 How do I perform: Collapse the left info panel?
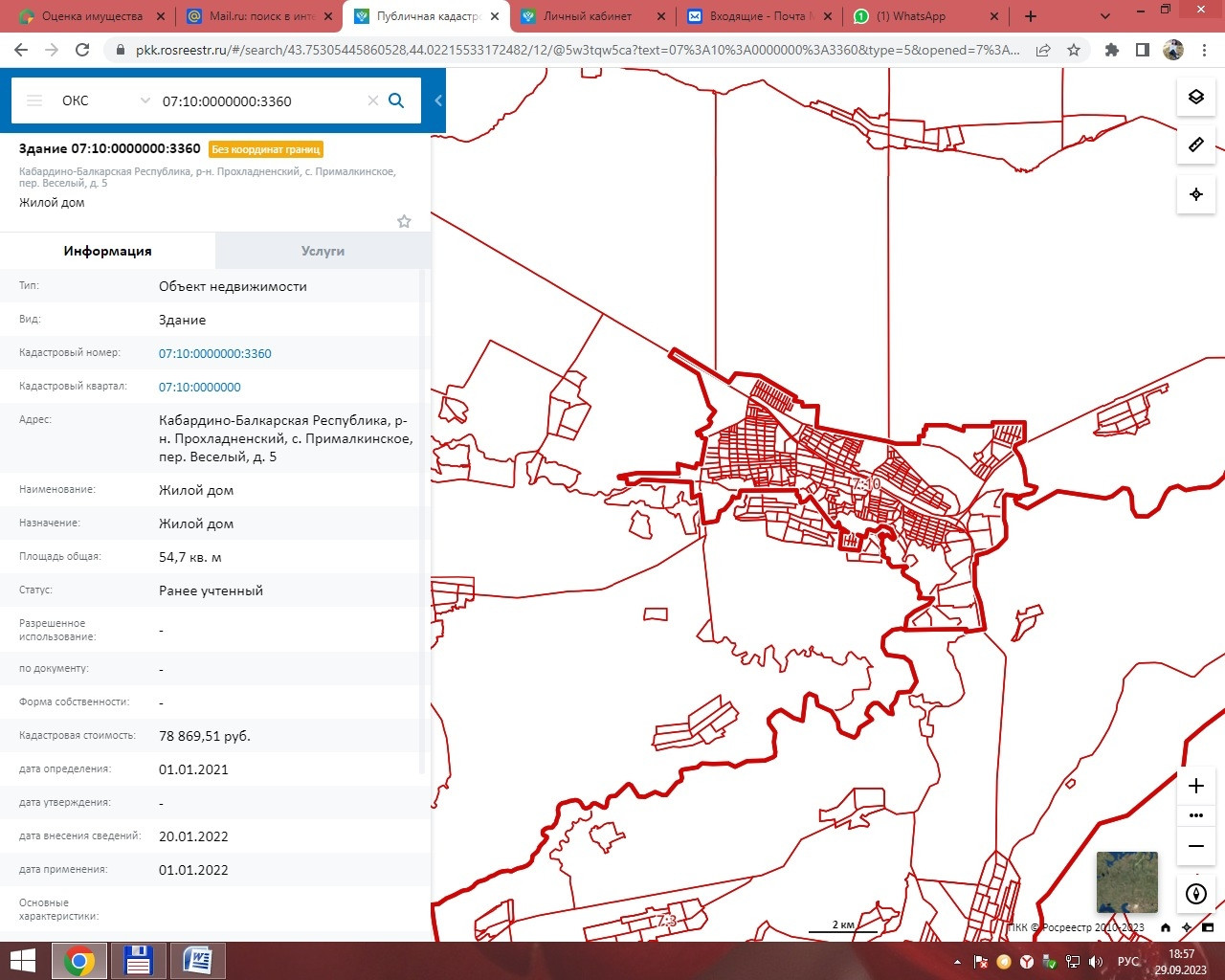pyautogui.click(x=438, y=100)
